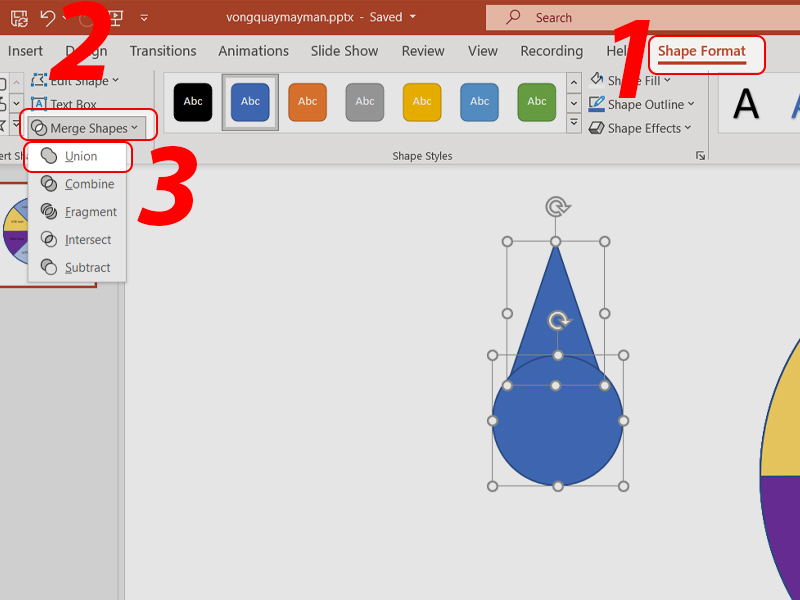Open the Review ribbon tab

[x=423, y=51]
